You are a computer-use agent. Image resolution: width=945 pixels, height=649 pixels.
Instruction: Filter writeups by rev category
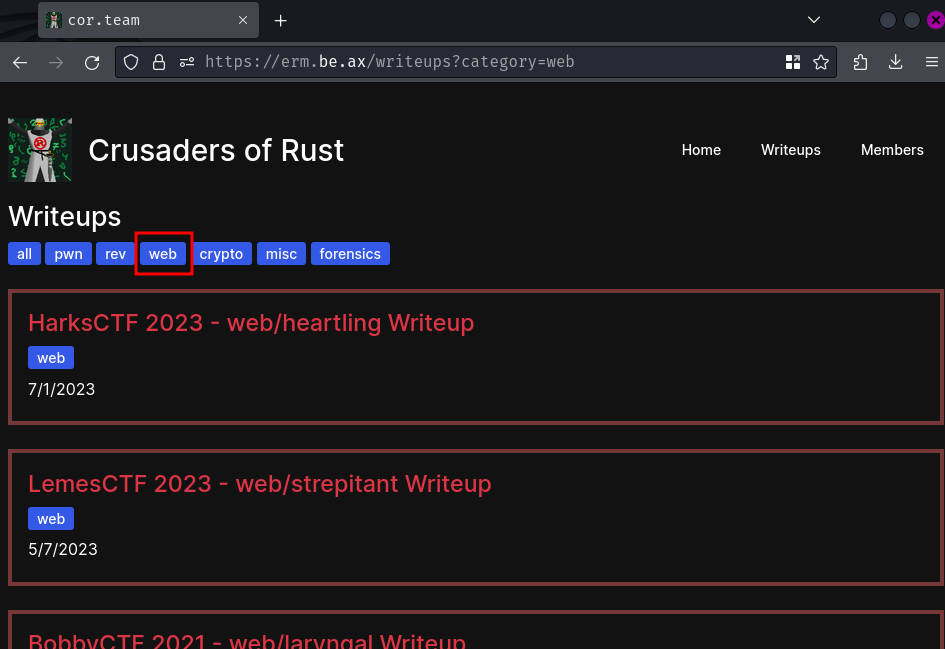[115, 254]
